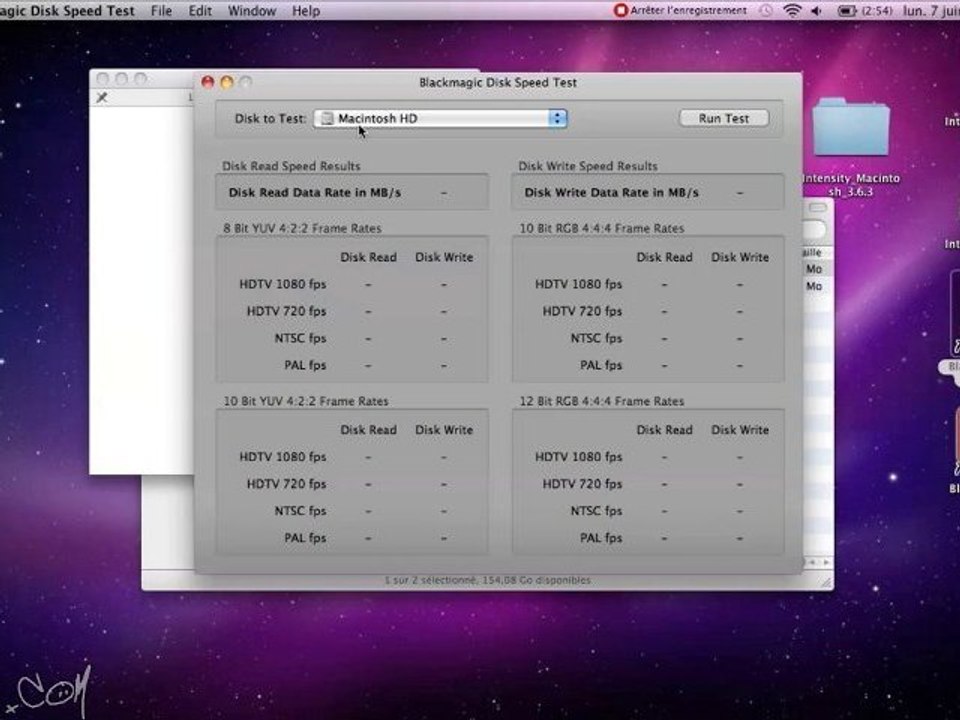Screen dimensions: 960x720
Task: Minimize the Blackmagic Disk Speed Test window
Action: point(227,82)
